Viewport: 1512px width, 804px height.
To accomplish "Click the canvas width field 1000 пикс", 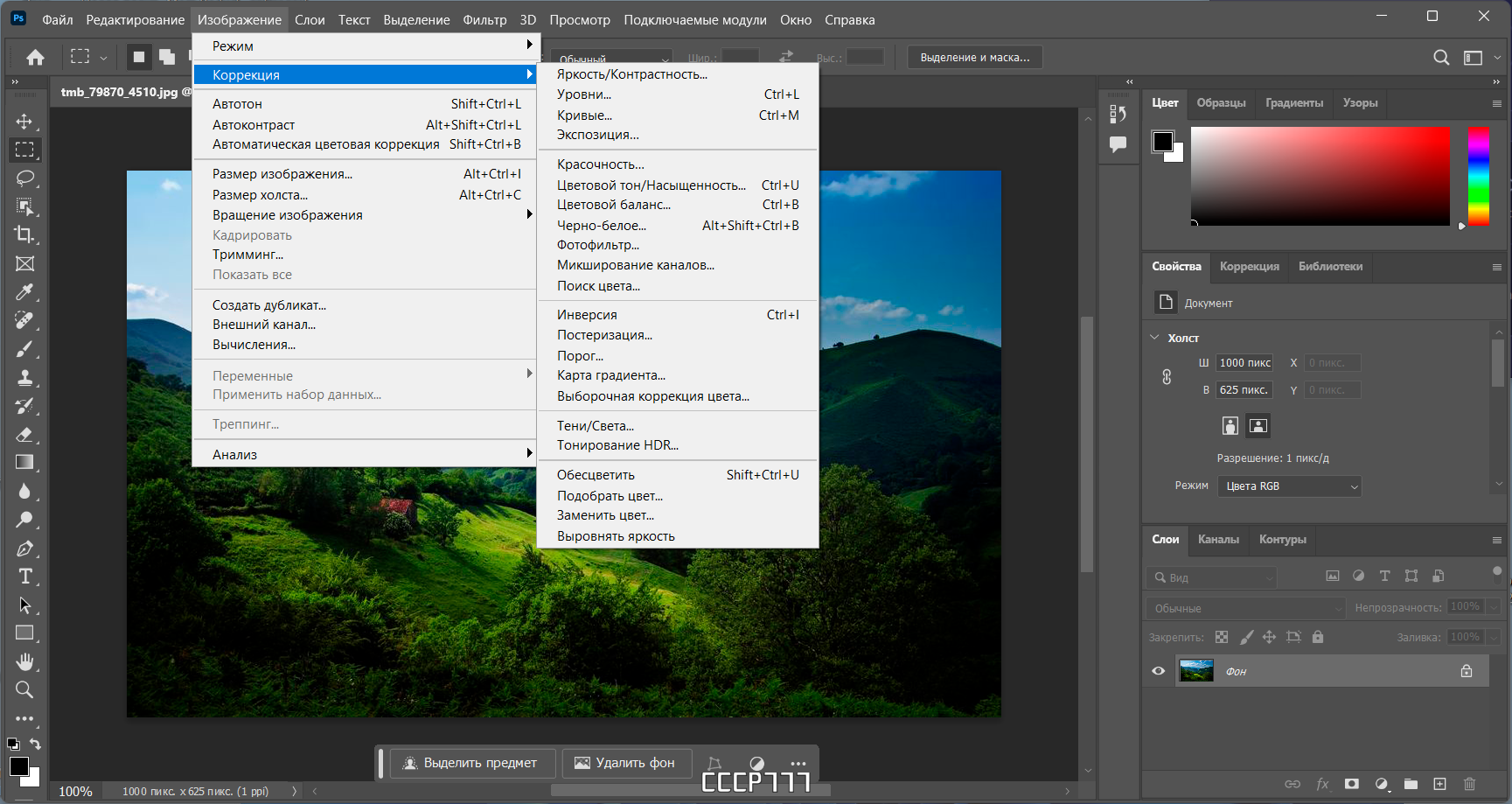I will click(x=1245, y=363).
